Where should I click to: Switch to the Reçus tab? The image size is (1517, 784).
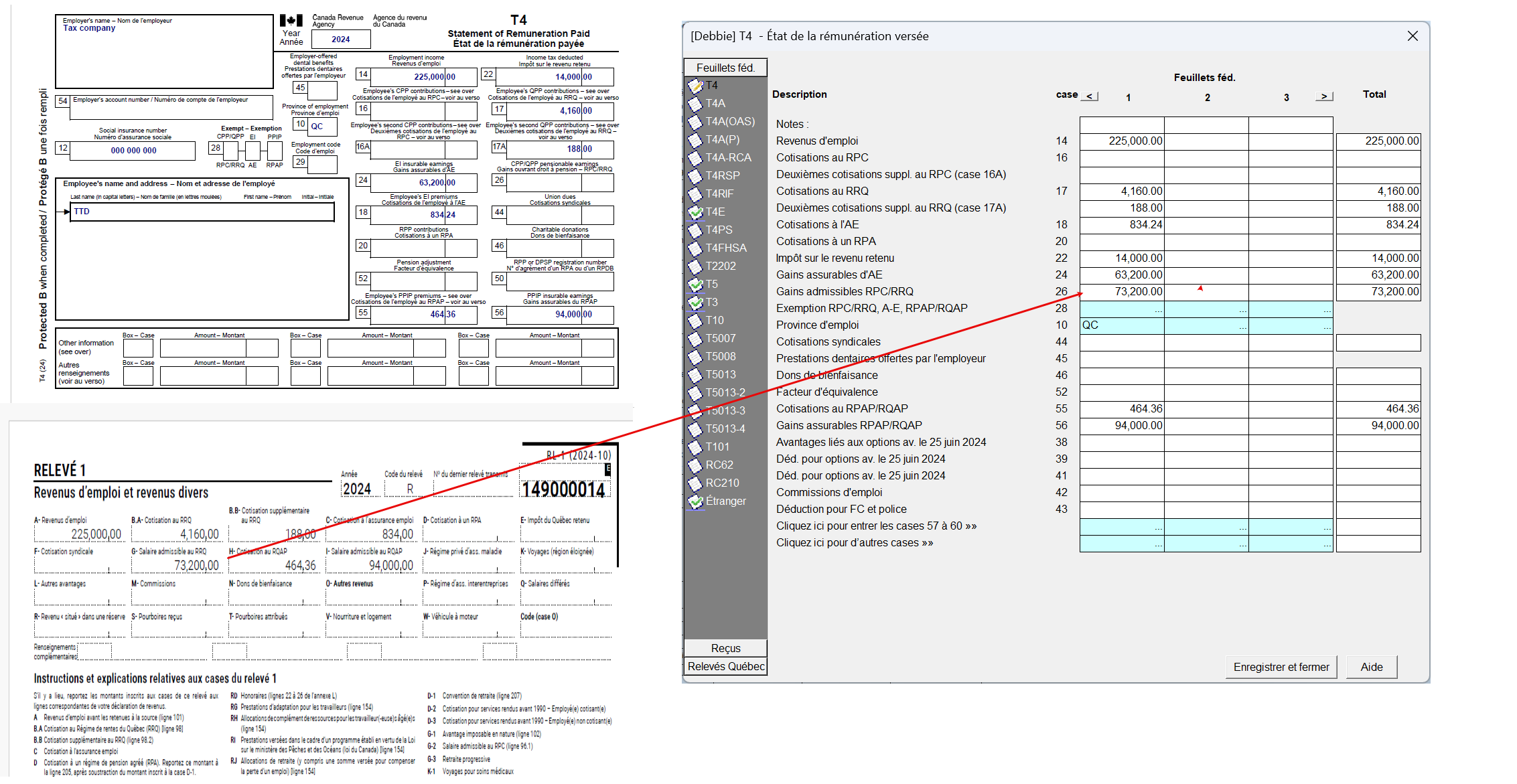[725, 648]
